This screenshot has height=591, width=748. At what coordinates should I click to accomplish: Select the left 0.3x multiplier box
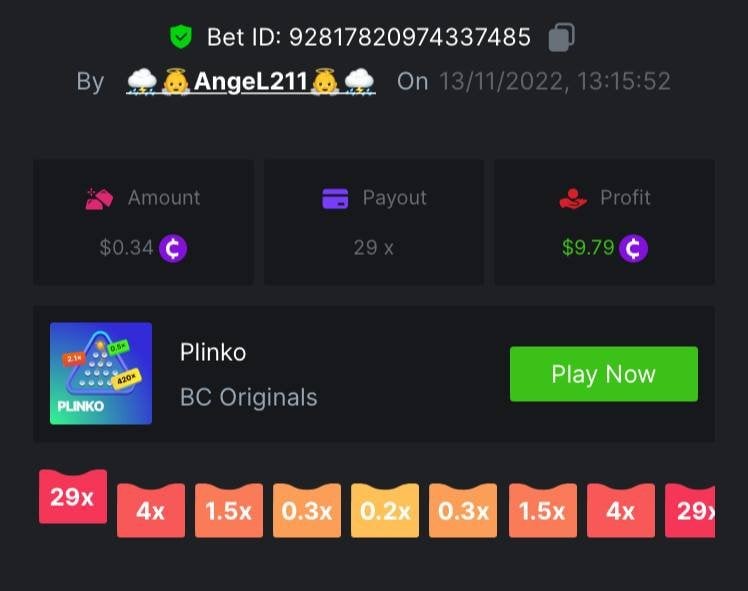[307, 510]
